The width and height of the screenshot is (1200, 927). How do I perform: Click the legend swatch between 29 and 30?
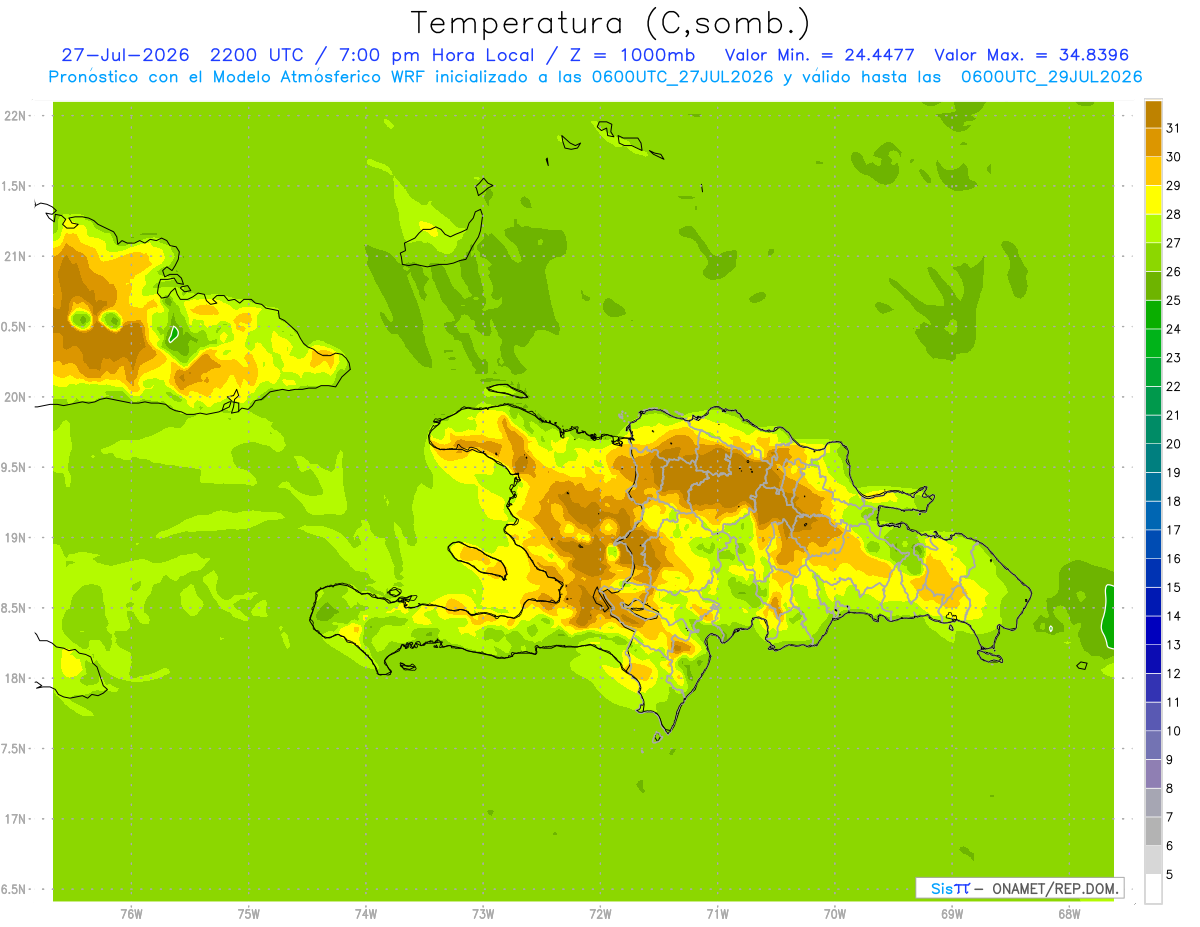(1153, 171)
